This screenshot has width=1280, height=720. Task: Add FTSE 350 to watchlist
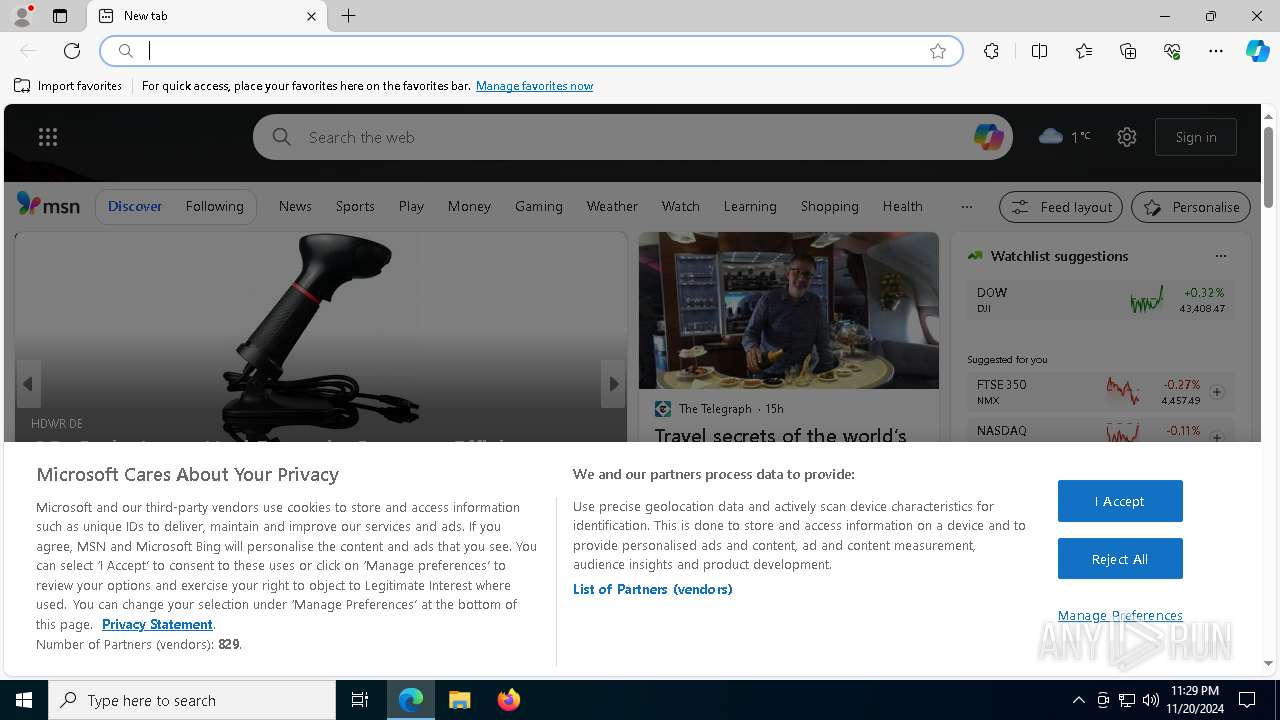click(1217, 392)
